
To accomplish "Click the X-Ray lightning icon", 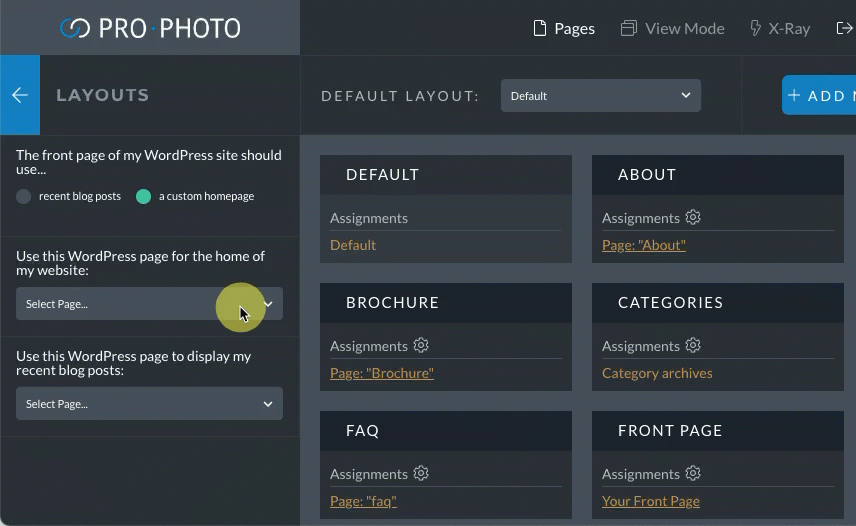I will pyautogui.click(x=755, y=28).
